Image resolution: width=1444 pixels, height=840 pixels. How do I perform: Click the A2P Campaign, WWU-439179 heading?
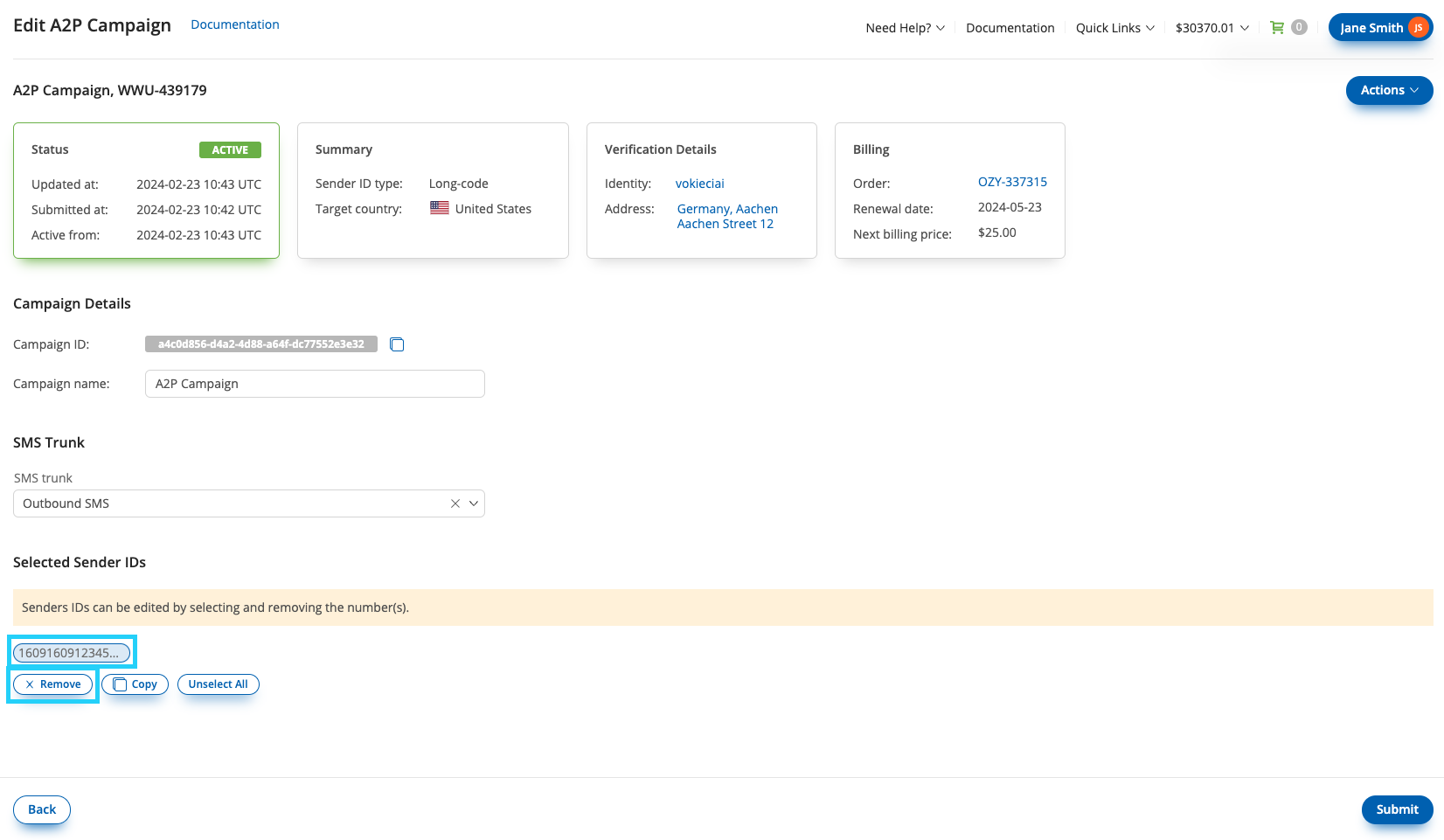point(110,90)
